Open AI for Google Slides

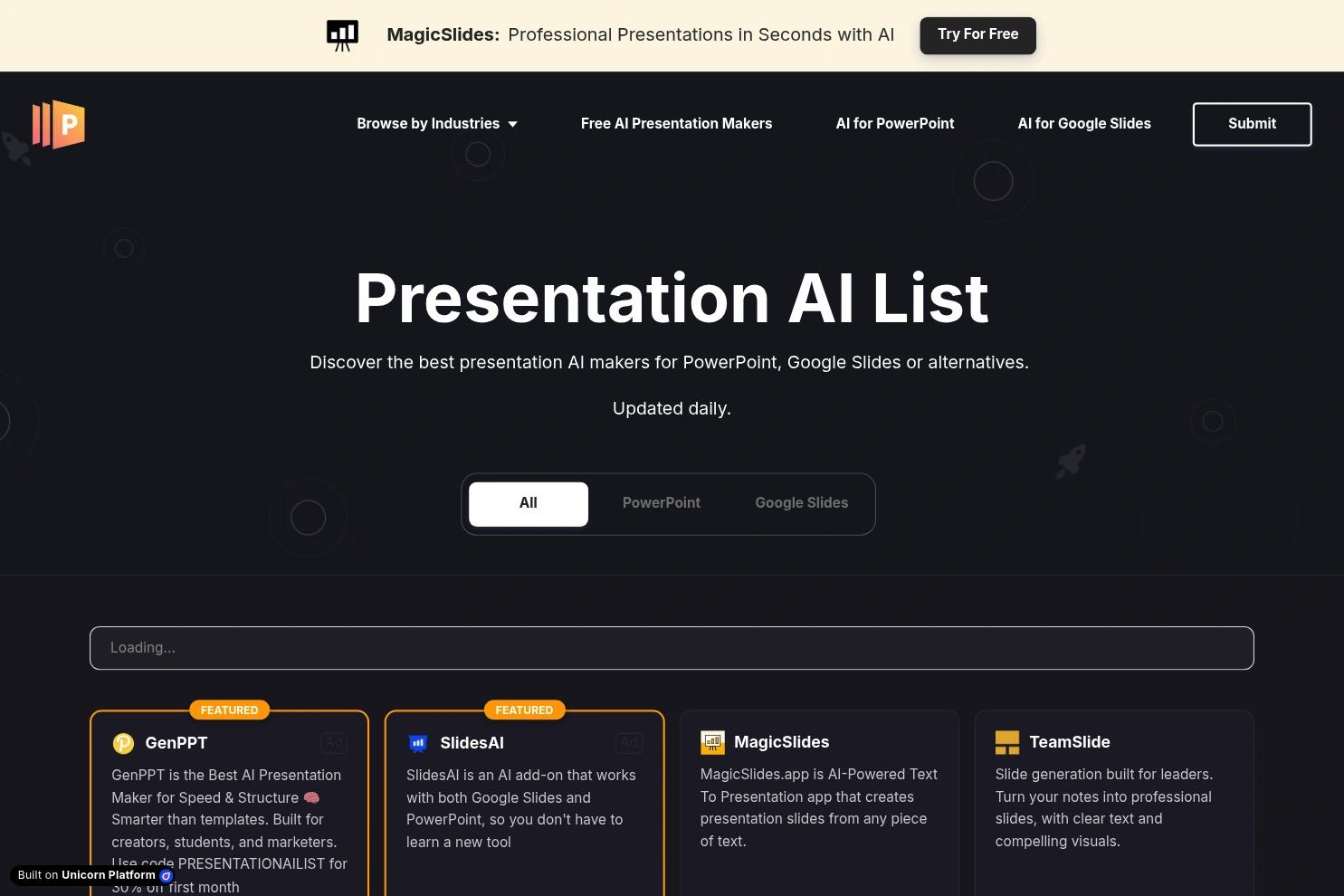tap(1084, 123)
